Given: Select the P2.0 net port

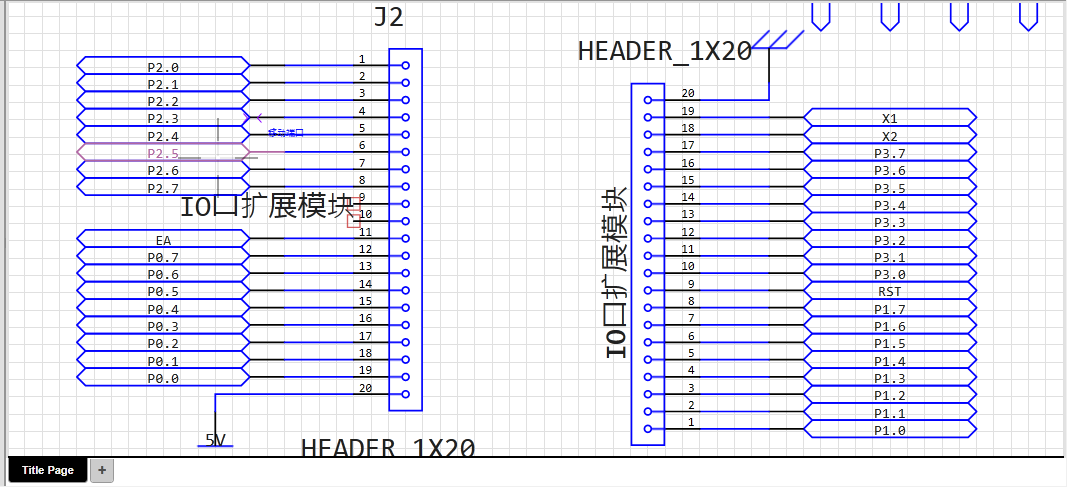Looking at the screenshot, I should (163, 66).
